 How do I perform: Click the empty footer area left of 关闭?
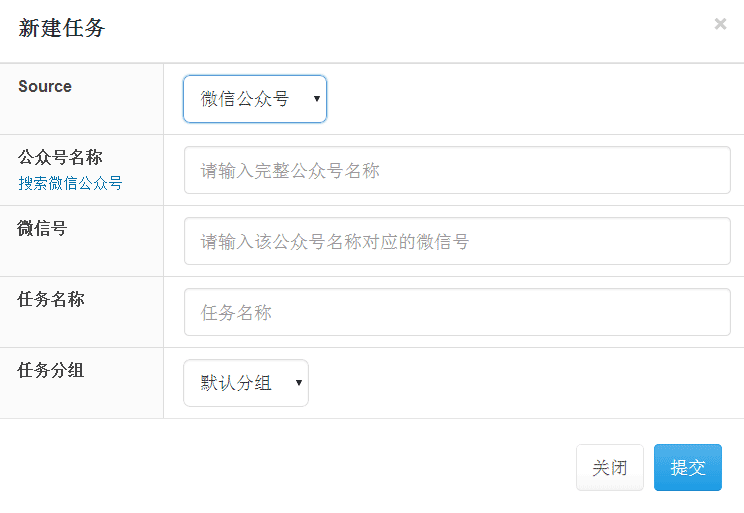tap(300, 468)
